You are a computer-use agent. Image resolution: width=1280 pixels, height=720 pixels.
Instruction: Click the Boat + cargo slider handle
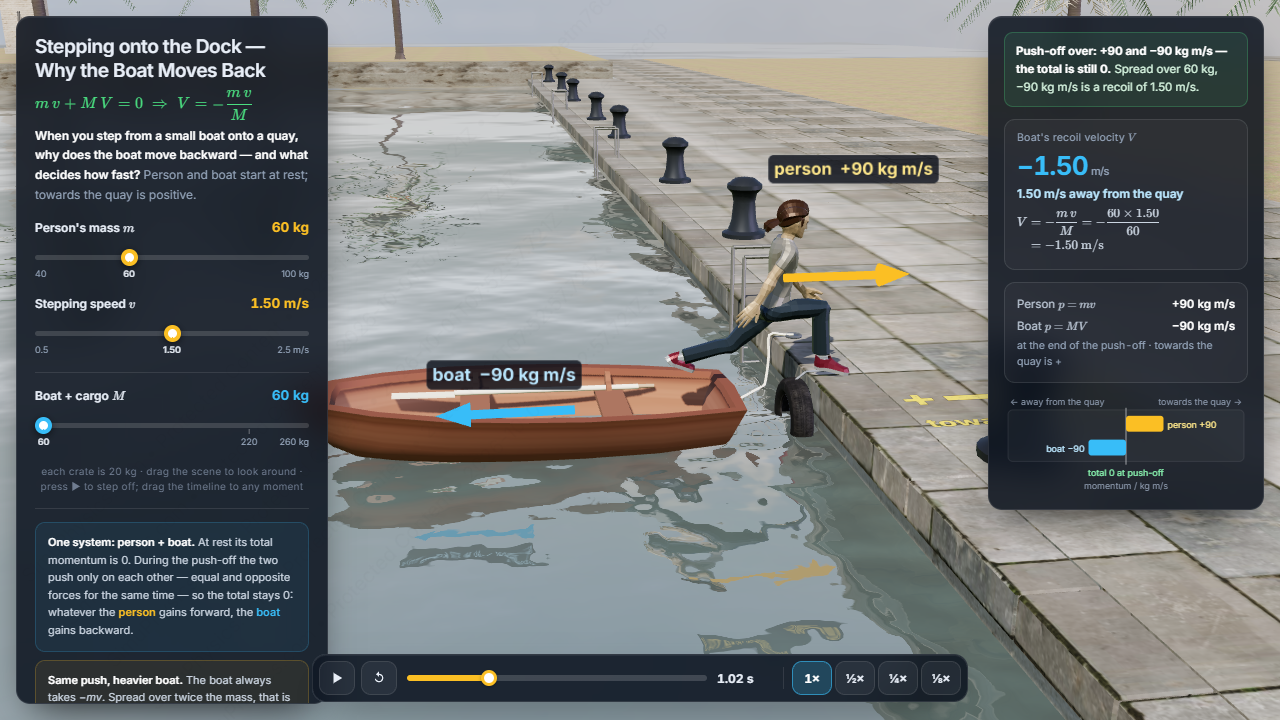coord(43,425)
